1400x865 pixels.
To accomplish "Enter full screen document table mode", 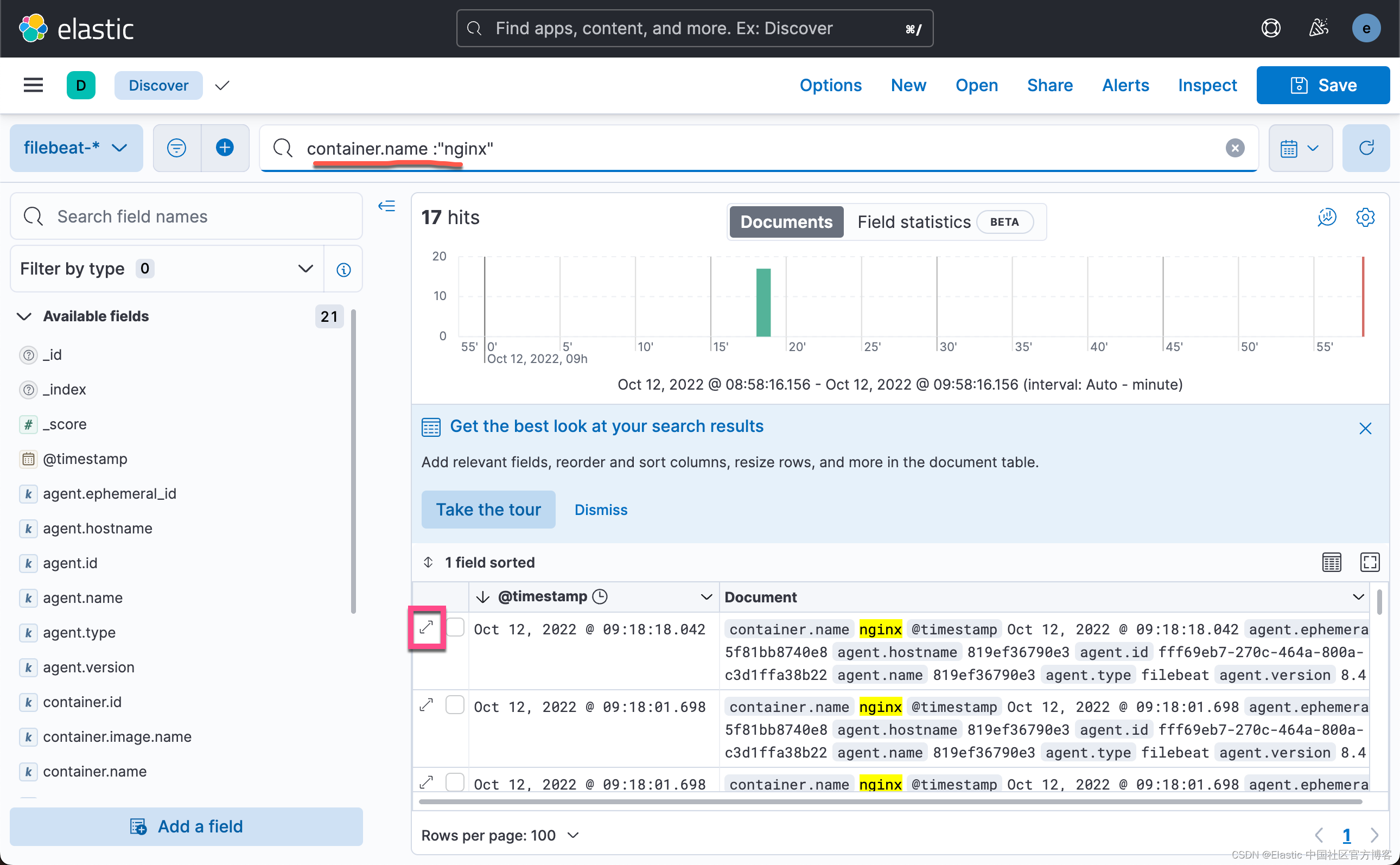I will (x=1370, y=562).
